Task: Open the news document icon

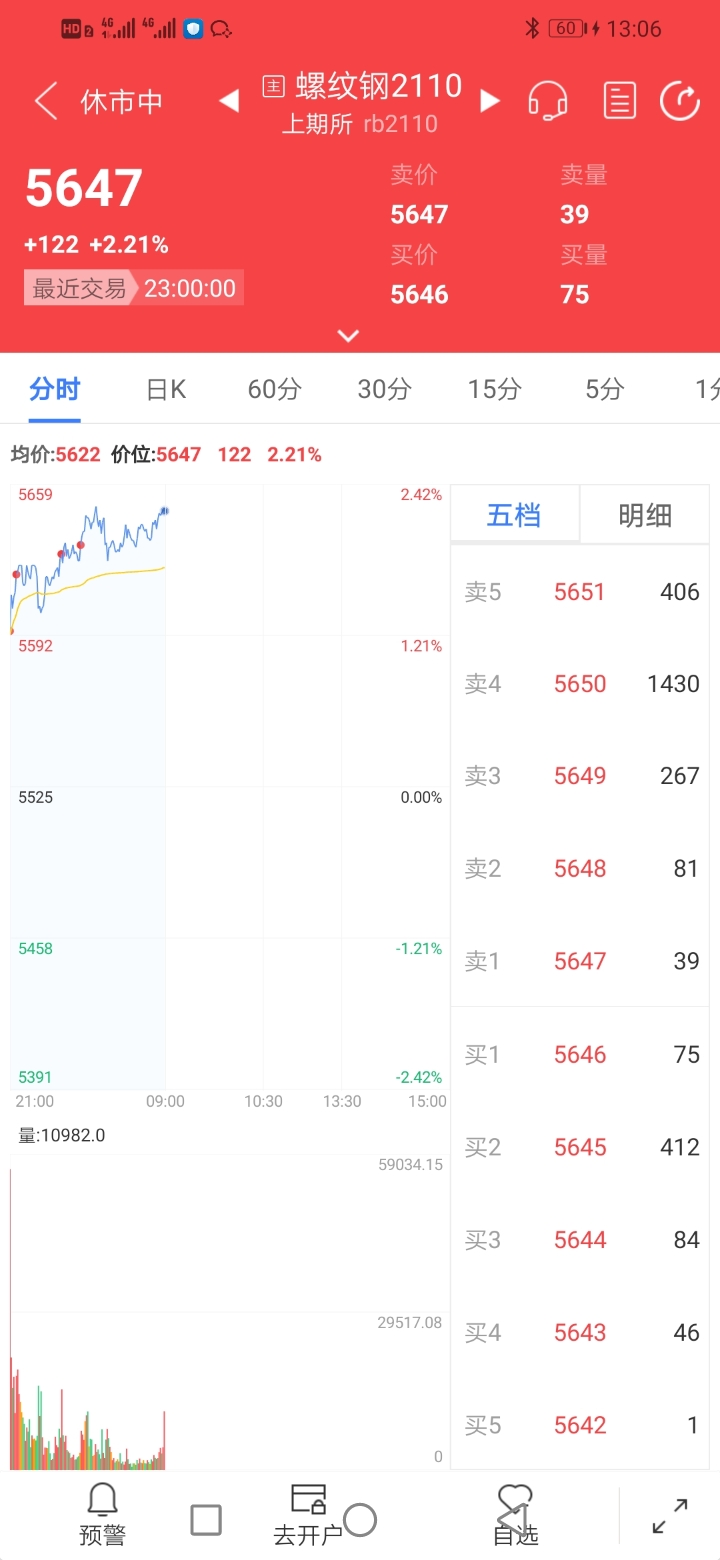Action: [x=619, y=100]
